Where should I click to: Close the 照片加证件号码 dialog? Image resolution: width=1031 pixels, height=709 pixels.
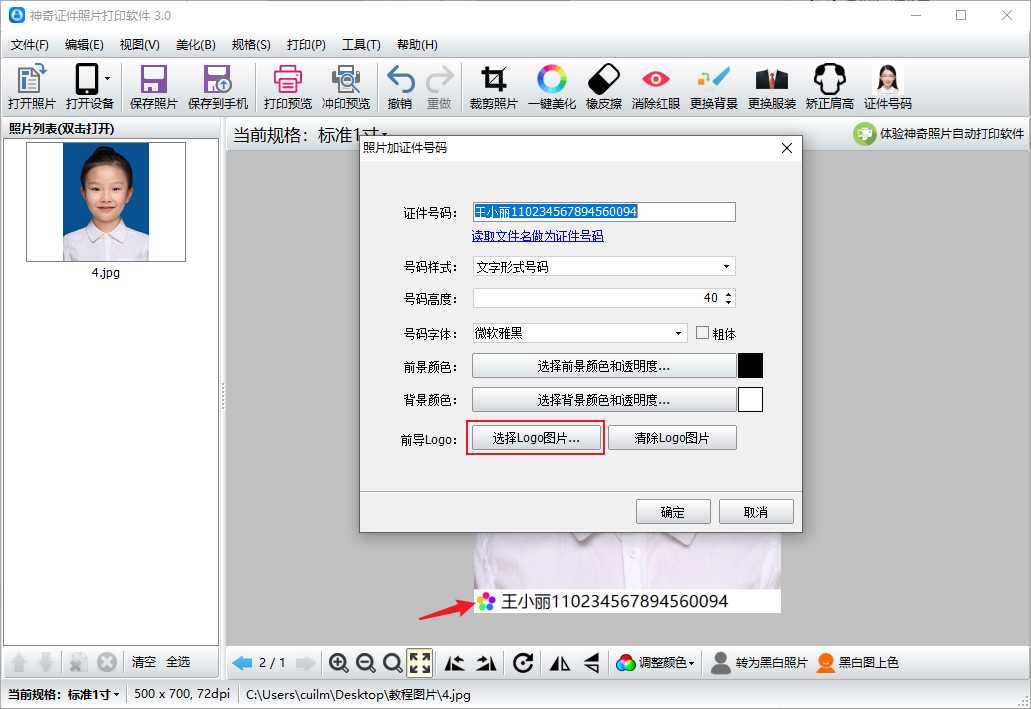tap(786, 148)
